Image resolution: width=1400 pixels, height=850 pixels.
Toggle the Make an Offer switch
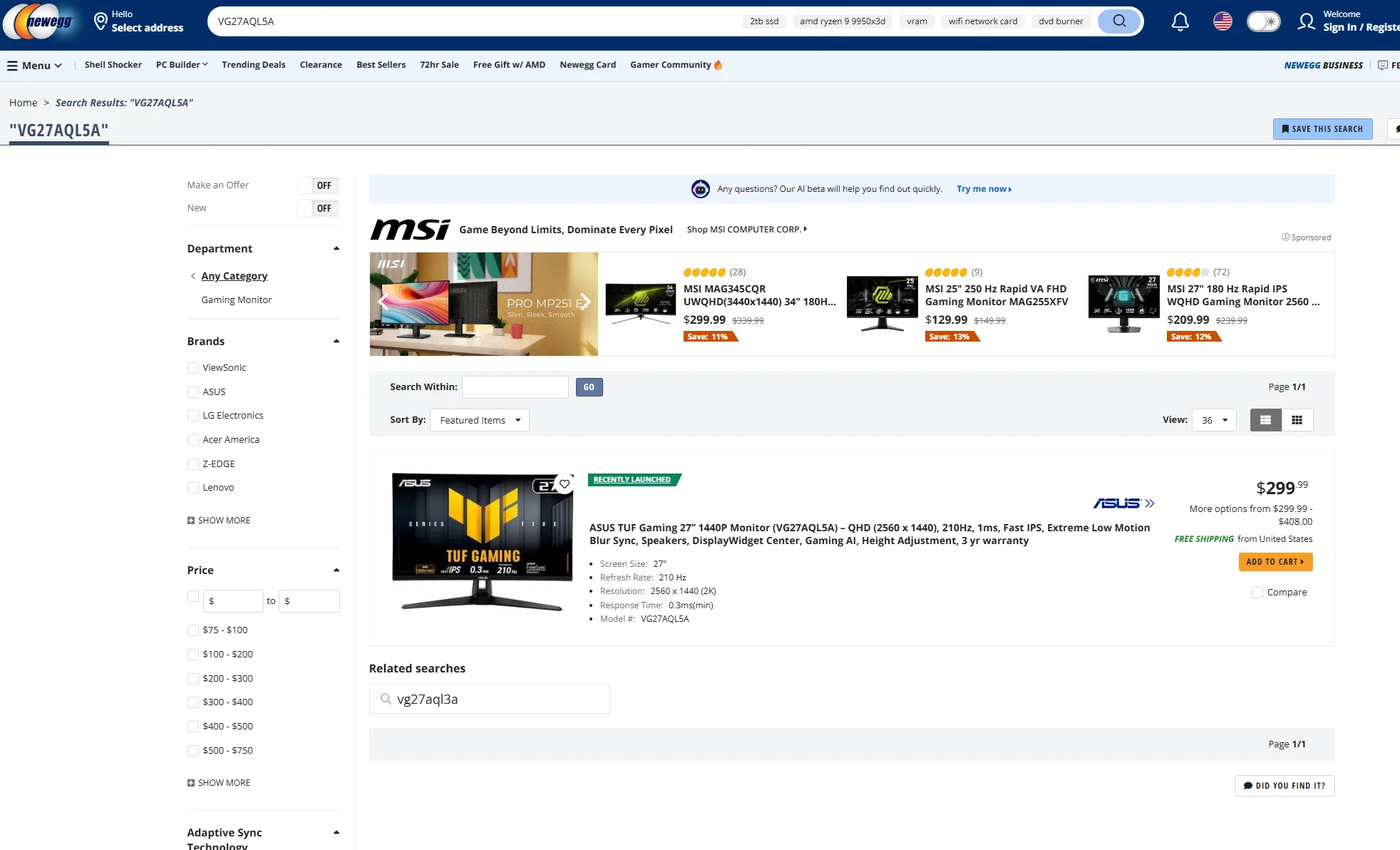tap(318, 185)
